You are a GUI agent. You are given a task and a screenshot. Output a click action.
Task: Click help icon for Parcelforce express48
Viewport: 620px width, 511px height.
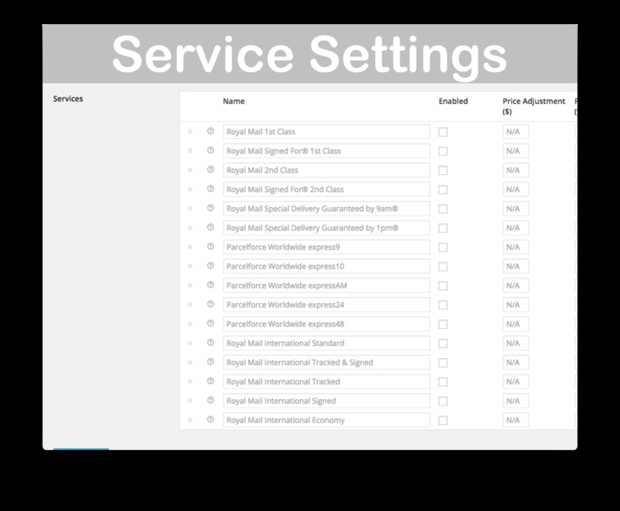point(210,323)
